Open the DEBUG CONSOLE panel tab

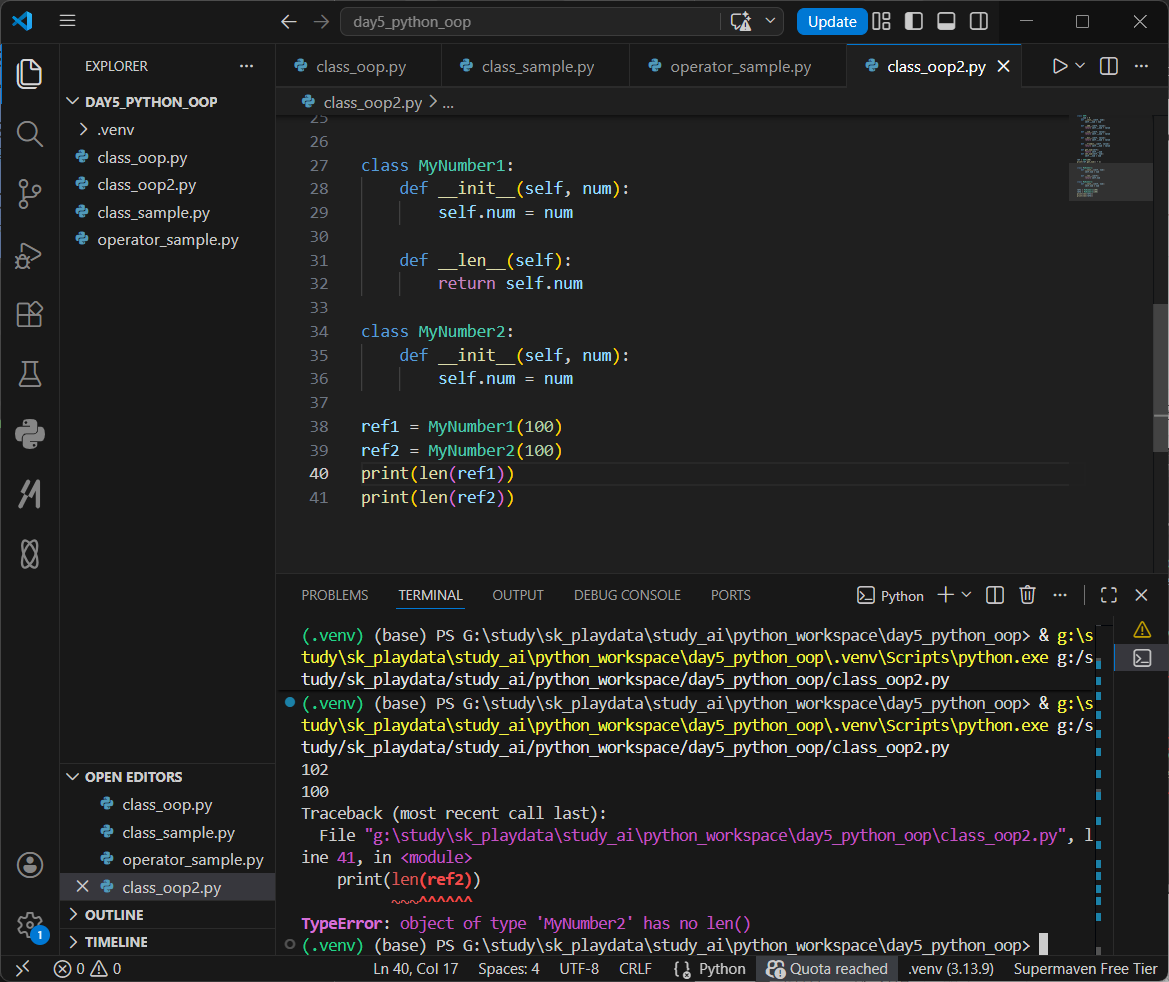(627, 595)
